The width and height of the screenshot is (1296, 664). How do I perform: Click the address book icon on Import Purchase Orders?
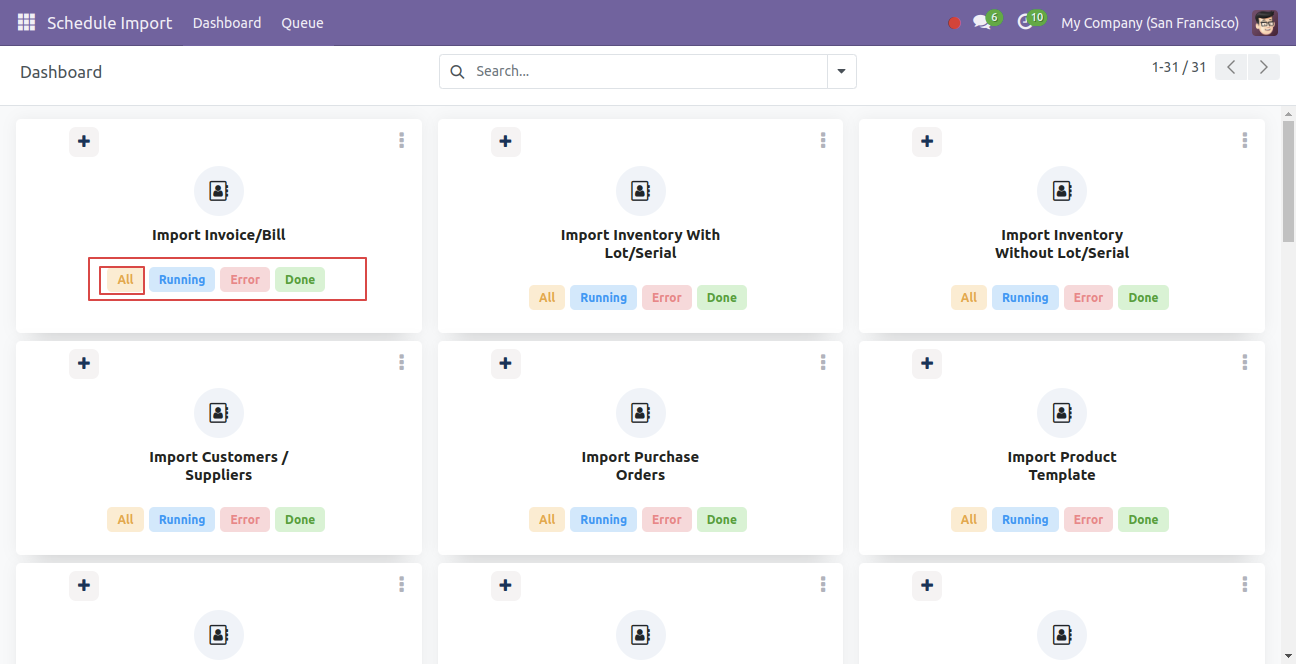(641, 413)
